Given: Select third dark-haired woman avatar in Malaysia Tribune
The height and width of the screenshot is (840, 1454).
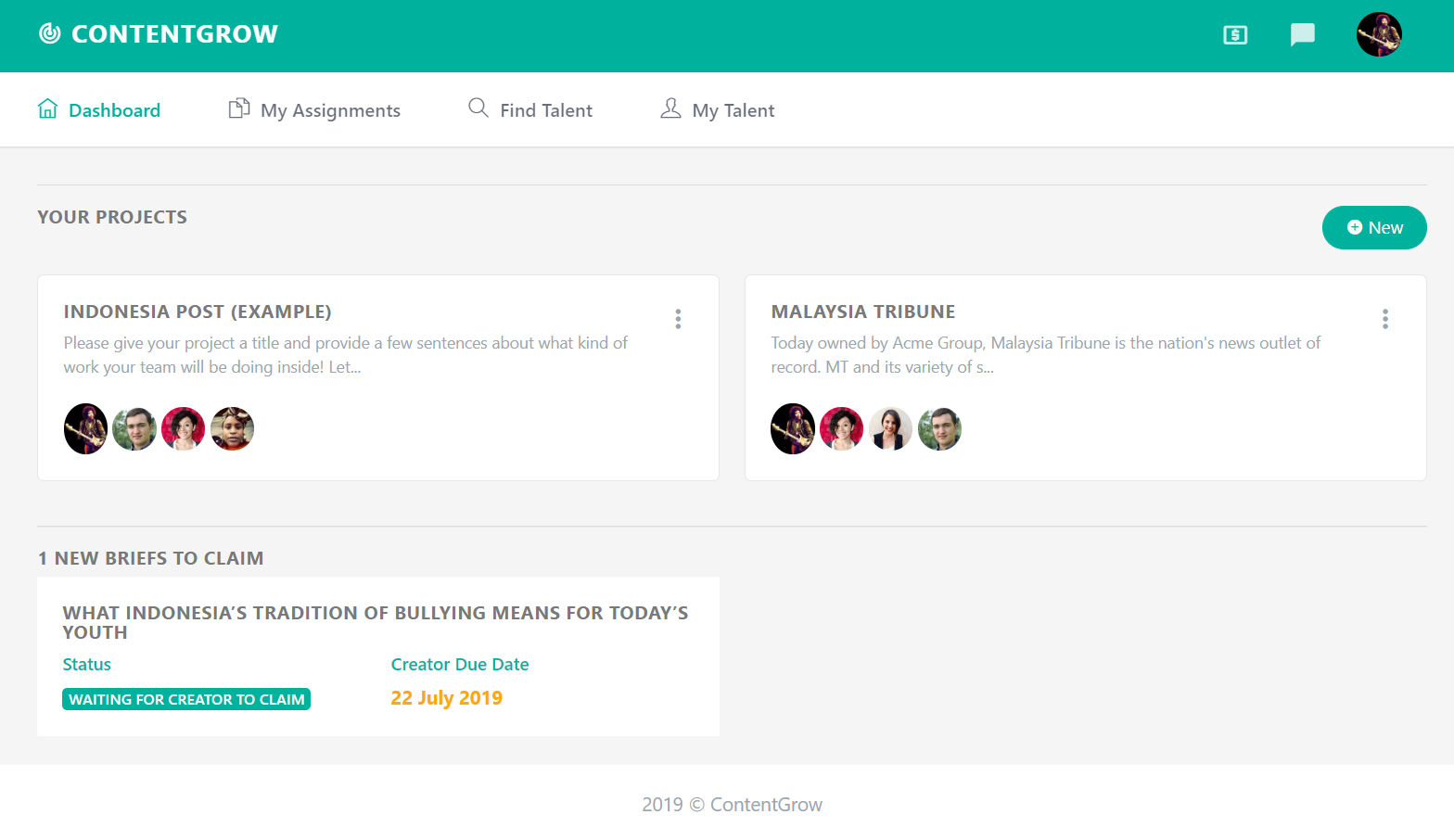Looking at the screenshot, I should coord(891,428).
